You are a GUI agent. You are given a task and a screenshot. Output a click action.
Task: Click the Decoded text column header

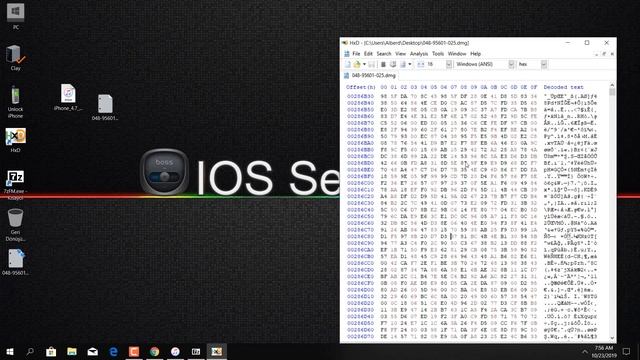click(563, 87)
